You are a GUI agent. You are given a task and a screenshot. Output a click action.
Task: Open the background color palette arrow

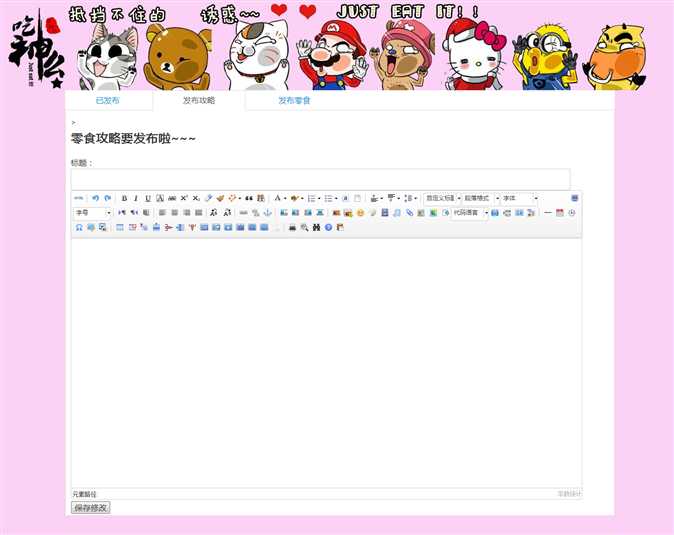point(302,198)
